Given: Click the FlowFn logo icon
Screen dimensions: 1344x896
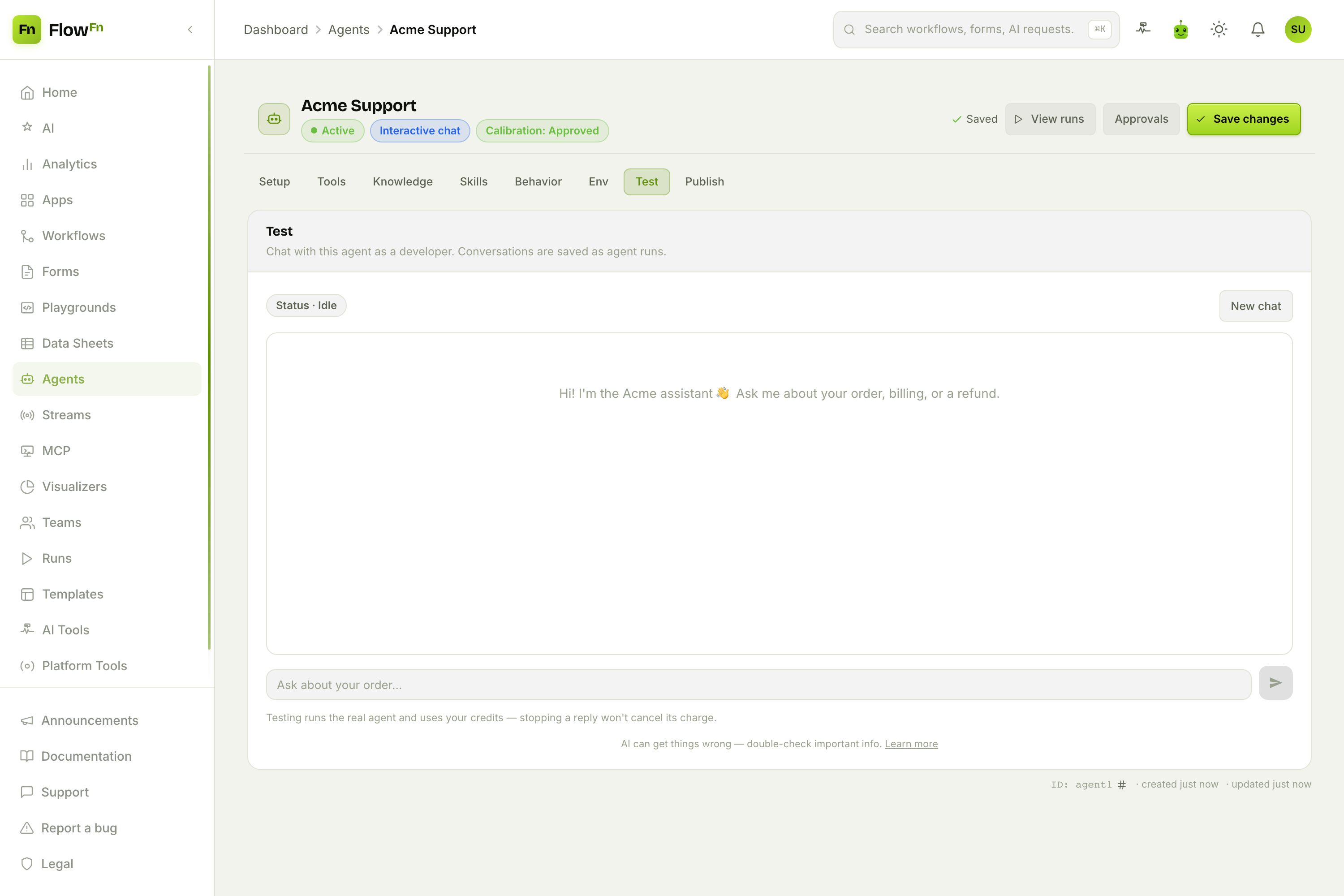Looking at the screenshot, I should tap(27, 29).
